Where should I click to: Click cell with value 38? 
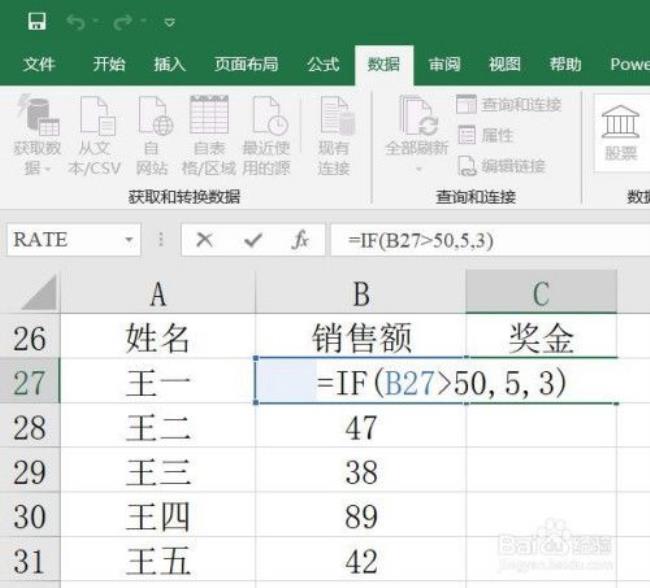pos(361,472)
